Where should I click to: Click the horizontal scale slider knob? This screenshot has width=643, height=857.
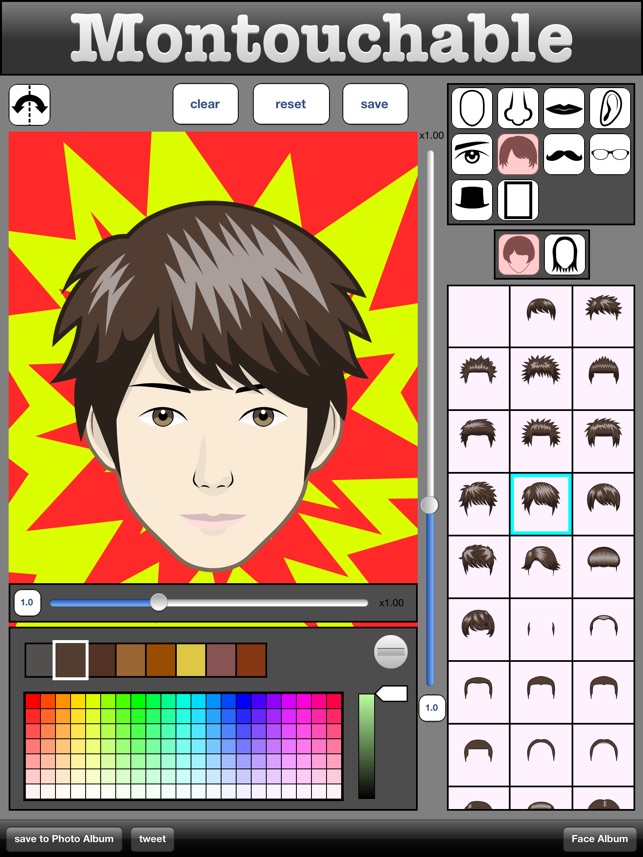click(159, 602)
